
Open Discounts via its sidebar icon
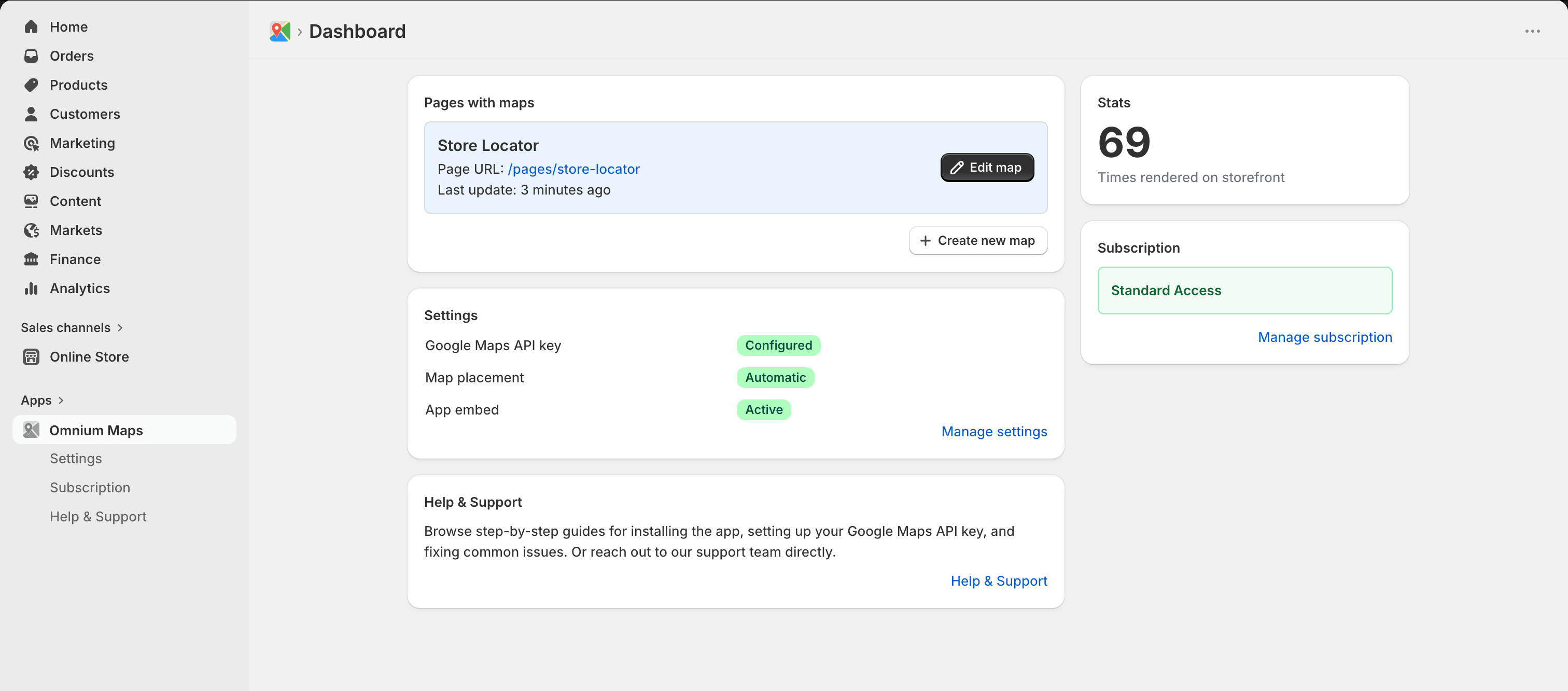(31, 172)
